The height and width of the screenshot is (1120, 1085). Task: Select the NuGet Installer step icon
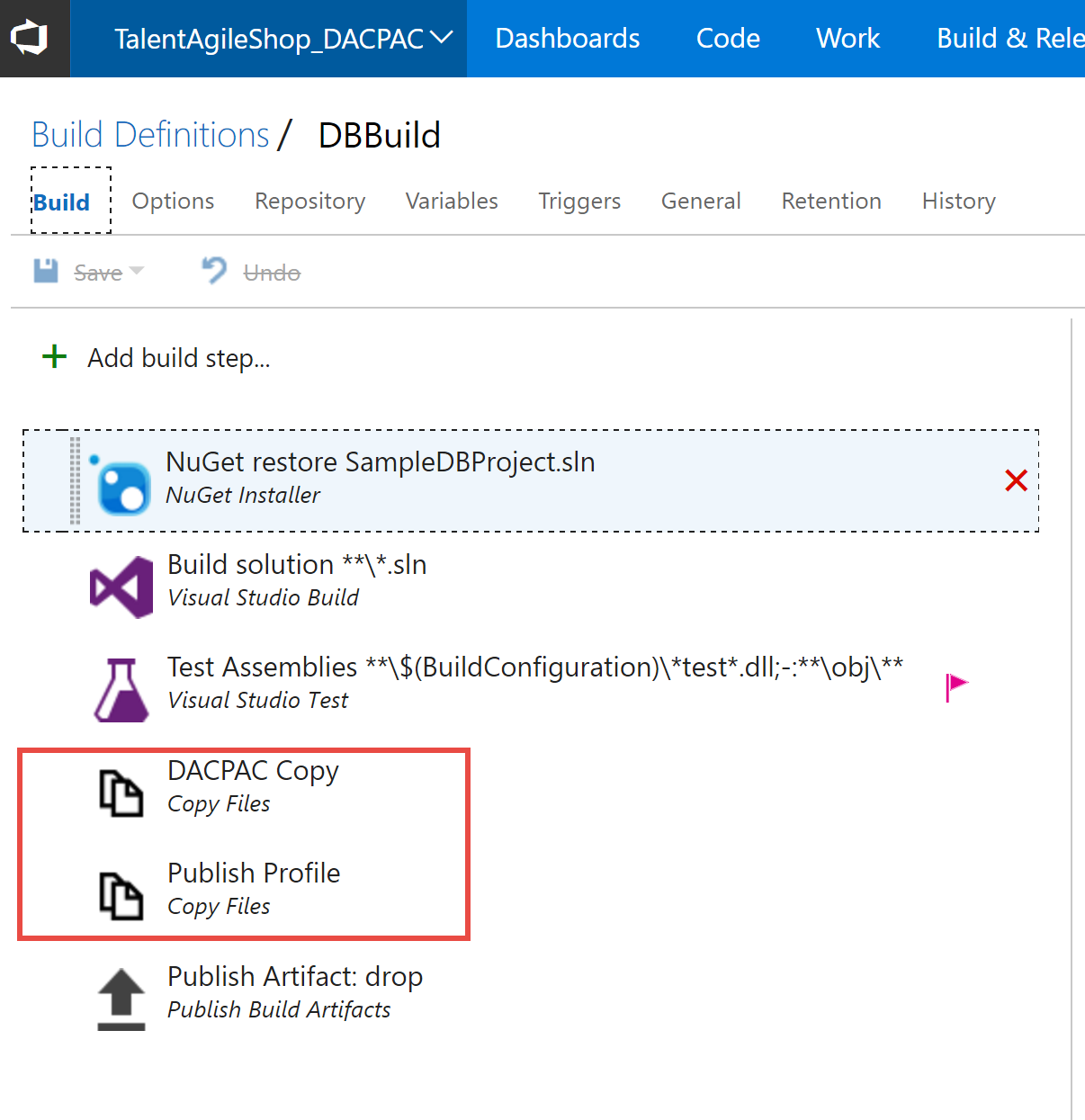[x=121, y=480]
